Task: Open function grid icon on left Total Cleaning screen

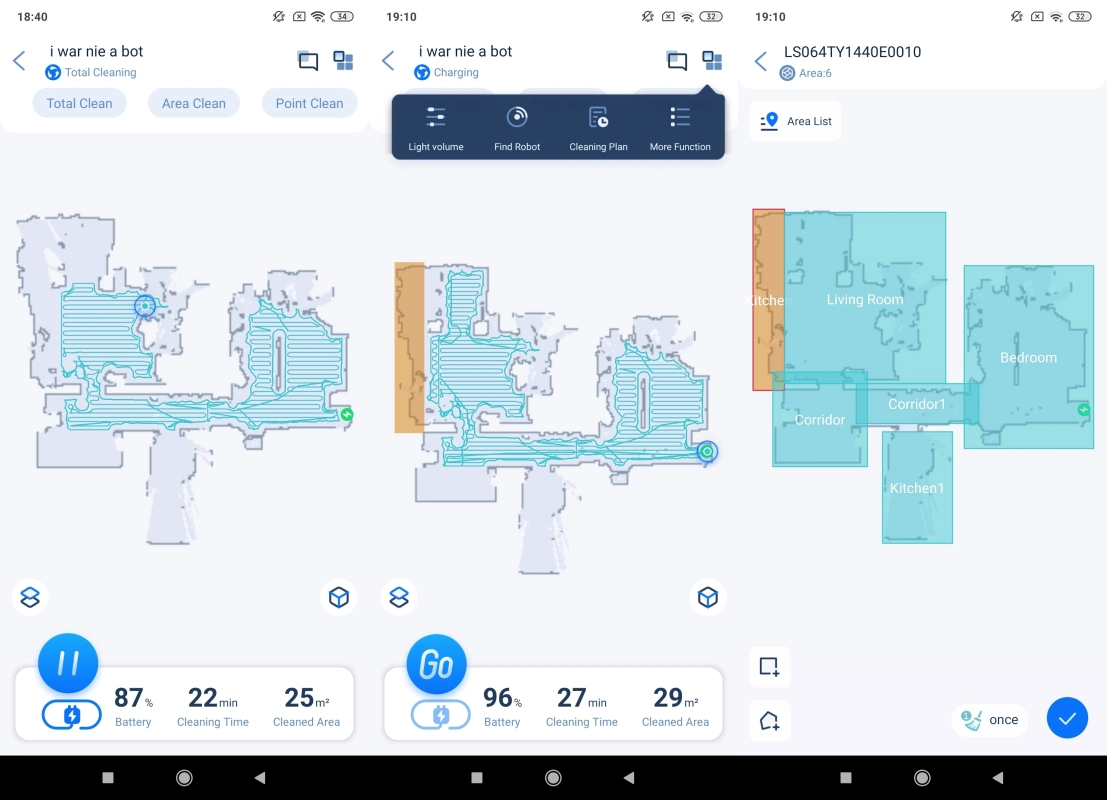Action: pos(343,61)
